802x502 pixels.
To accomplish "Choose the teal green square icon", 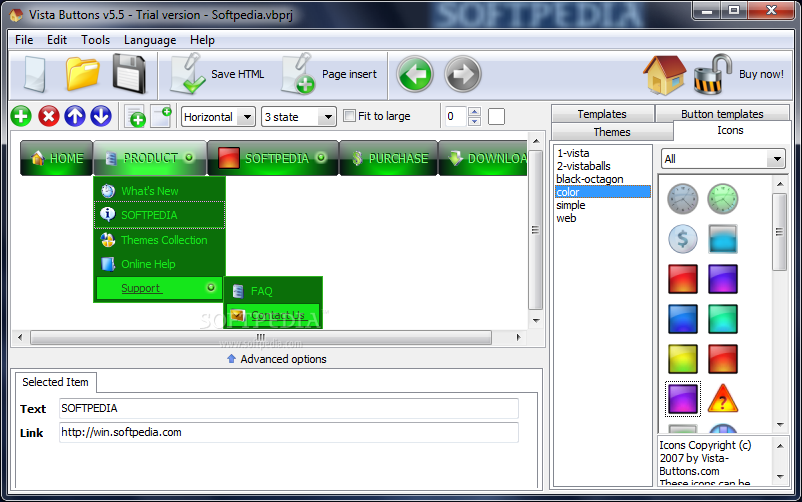I will pos(722,319).
